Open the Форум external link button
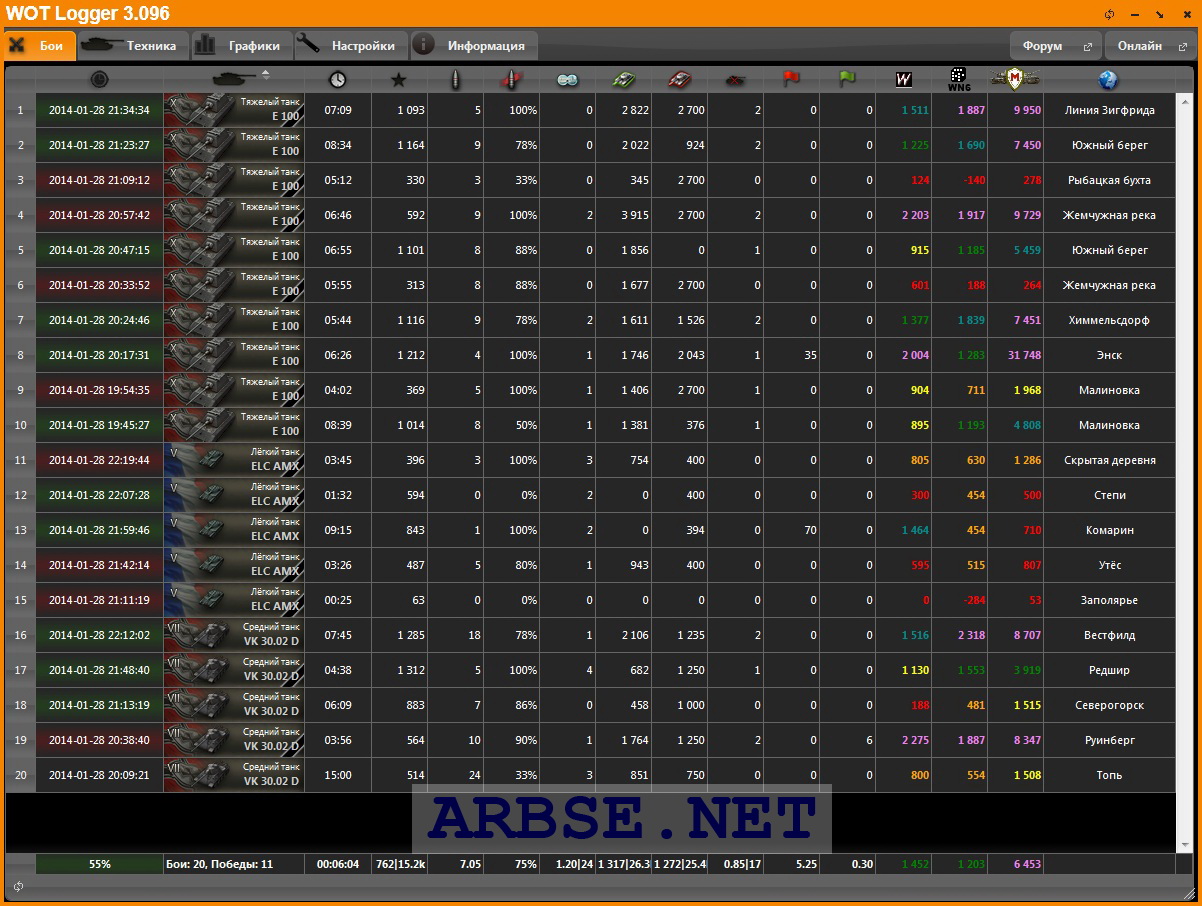 click(x=1056, y=46)
